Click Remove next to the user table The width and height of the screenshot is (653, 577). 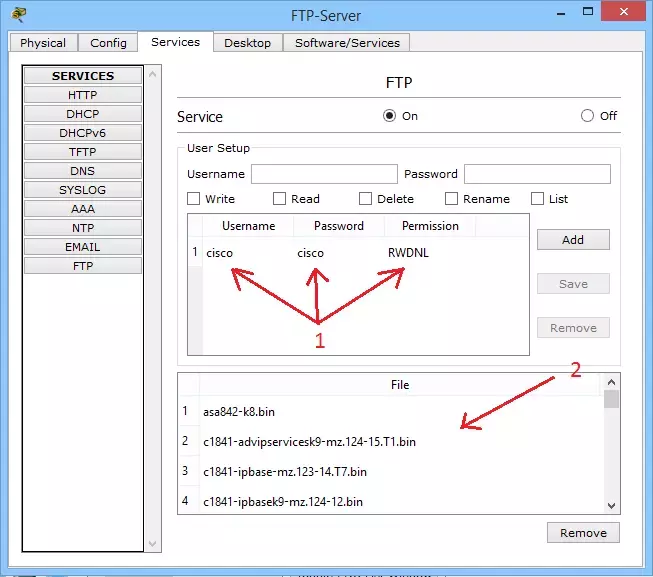pos(573,328)
